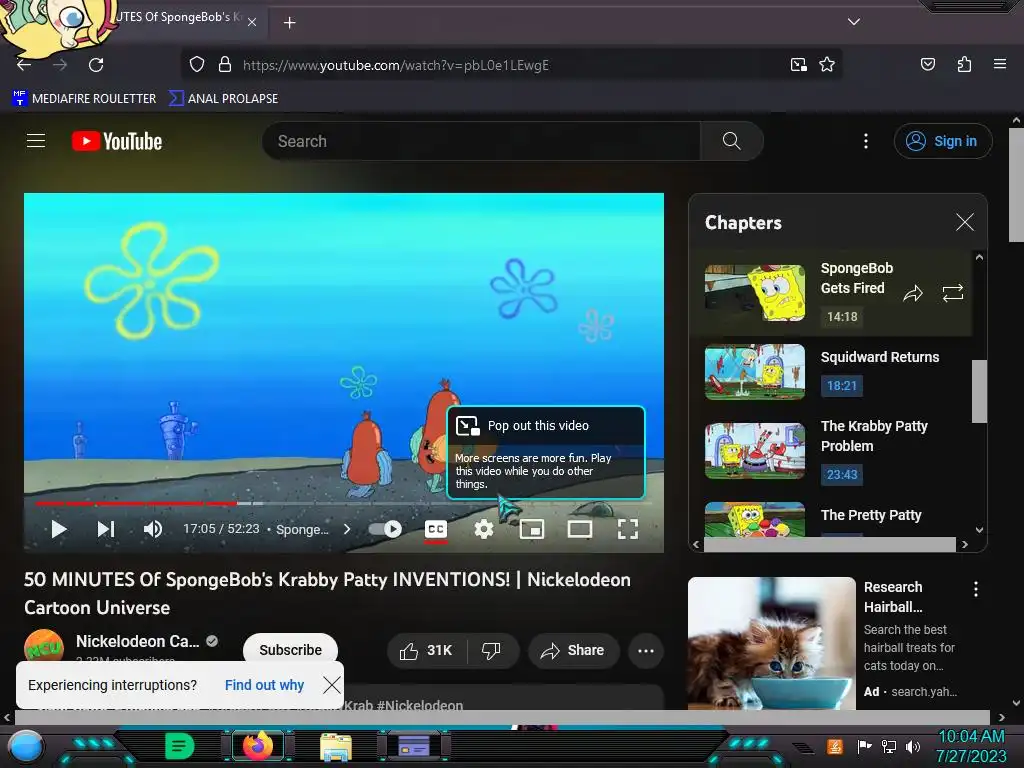1024x768 pixels.
Task: Open the player settings gear
Action: (x=483, y=529)
